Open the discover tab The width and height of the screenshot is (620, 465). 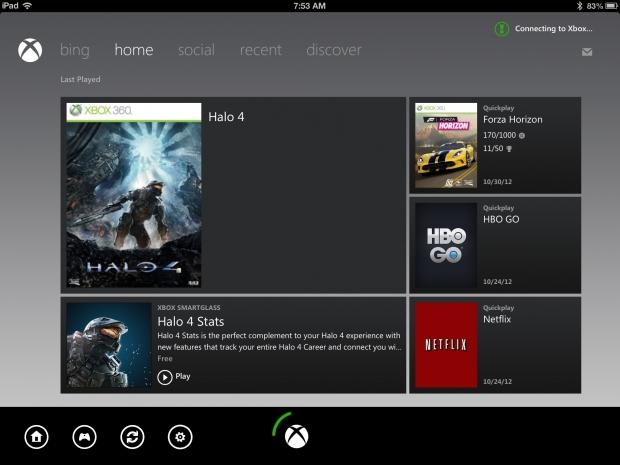[334, 50]
